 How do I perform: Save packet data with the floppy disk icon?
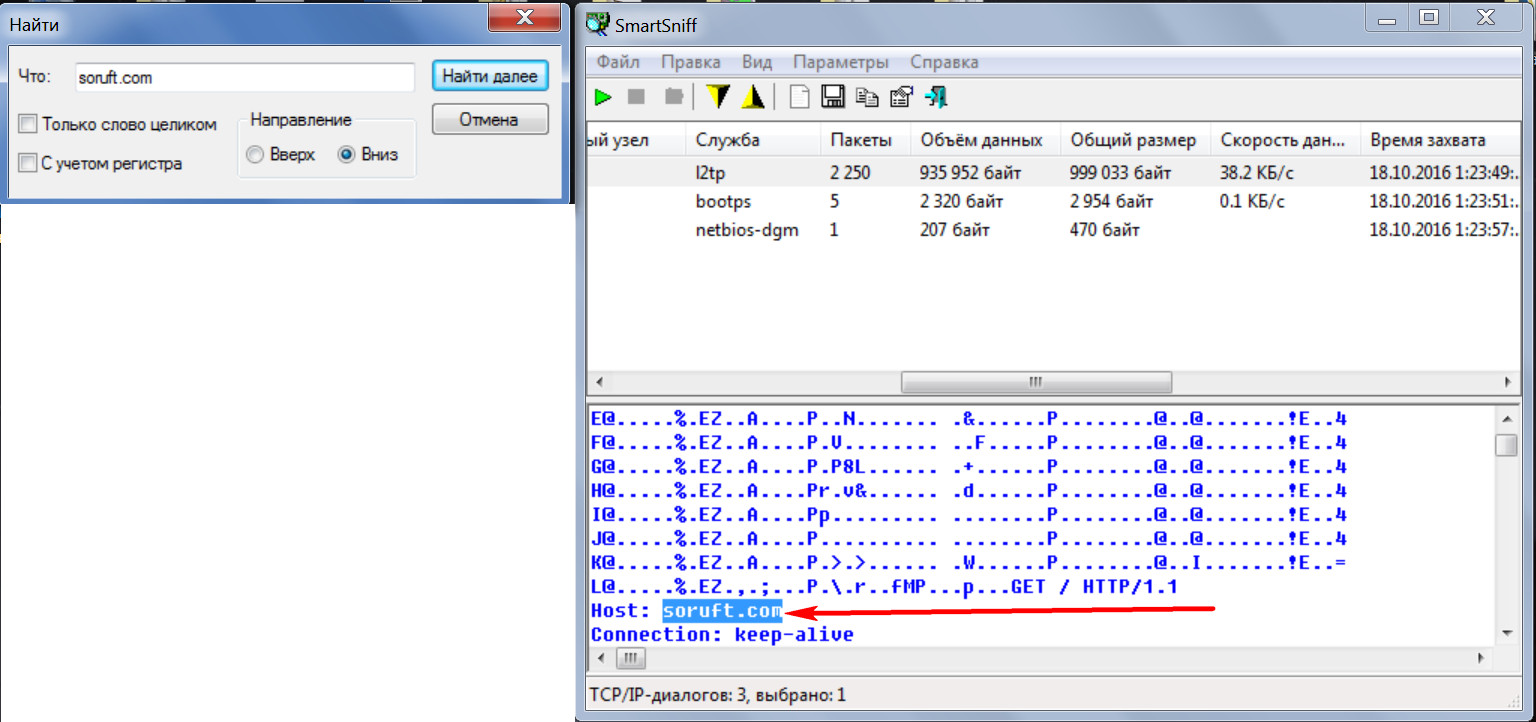pyautogui.click(x=833, y=97)
